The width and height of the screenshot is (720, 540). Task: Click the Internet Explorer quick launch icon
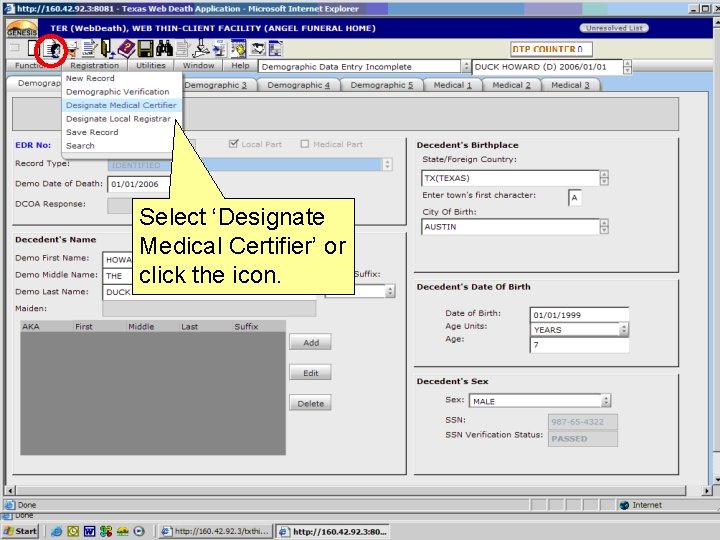pos(57,531)
